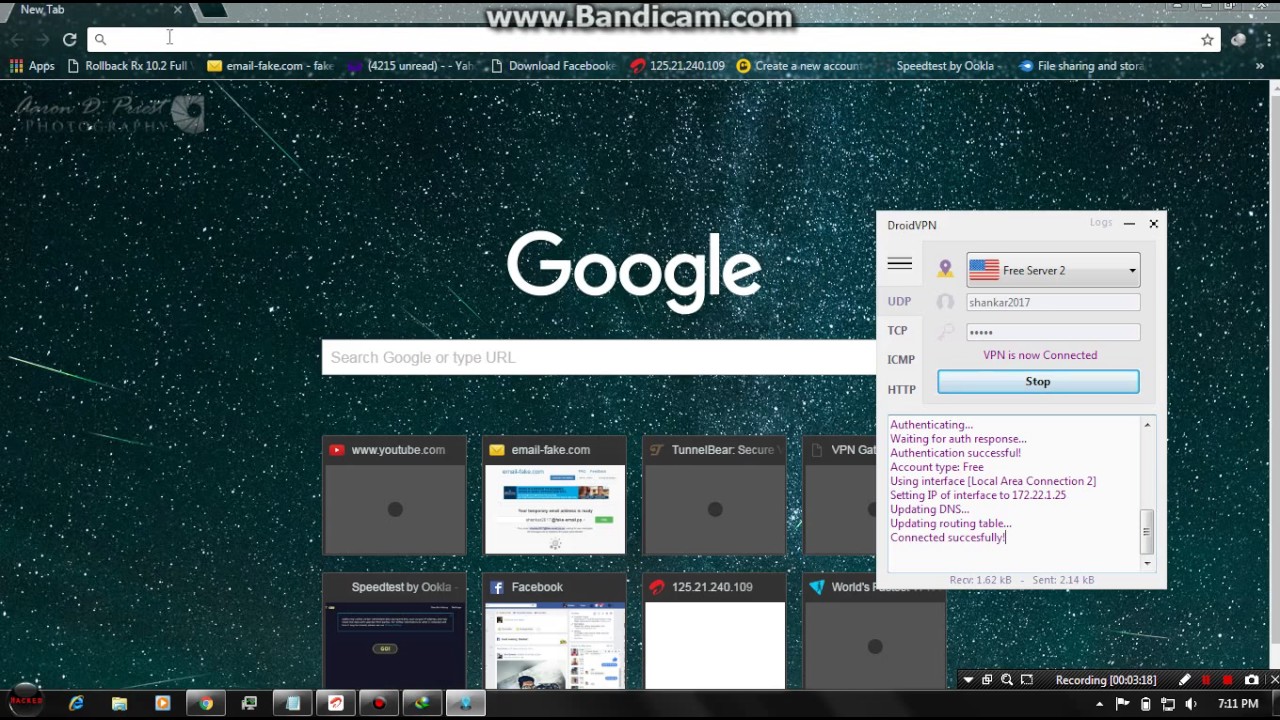Open DroidVPN hamburger menu
The image size is (1280, 720).
899,264
